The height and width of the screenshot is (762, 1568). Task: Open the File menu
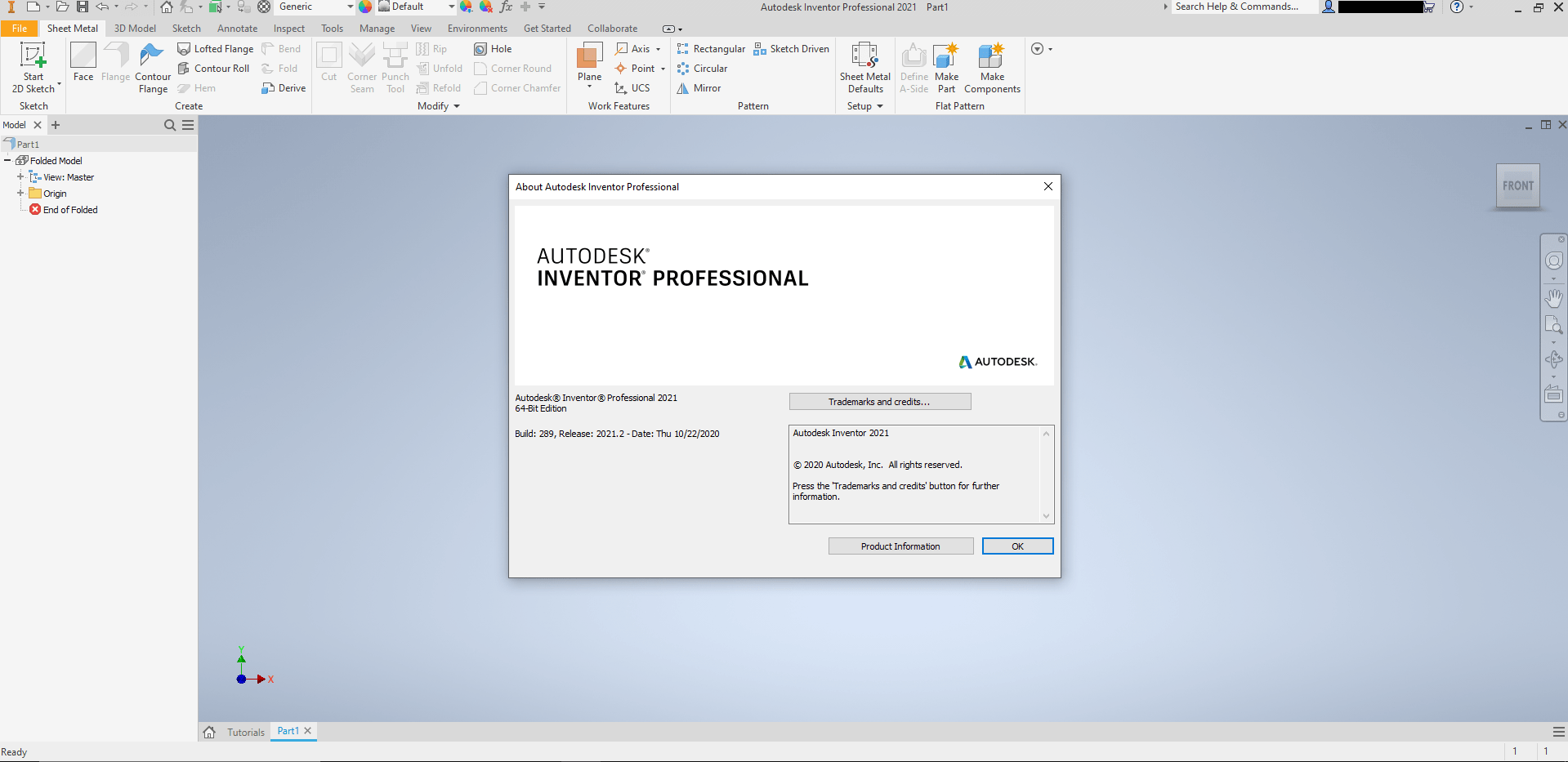coord(20,29)
